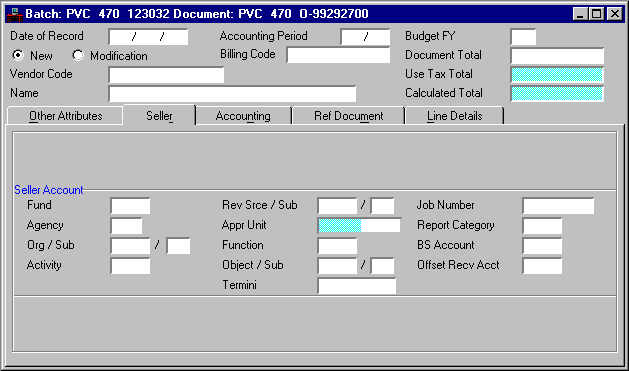Click the Rev Srce input field
This screenshot has height=371, width=629.
pyautogui.click(x=337, y=206)
